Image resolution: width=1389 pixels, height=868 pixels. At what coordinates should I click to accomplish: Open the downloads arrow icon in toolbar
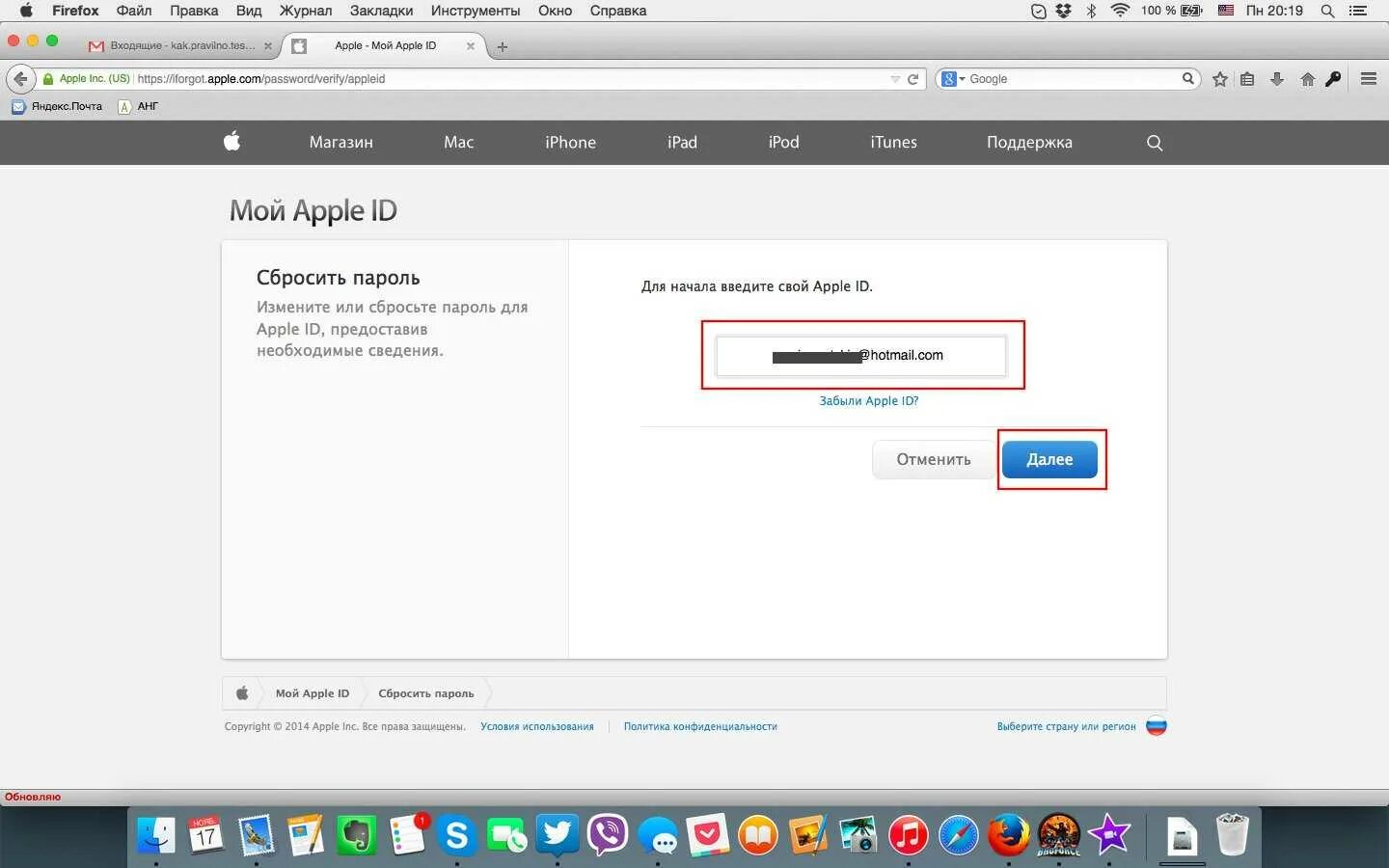pyautogui.click(x=1277, y=79)
